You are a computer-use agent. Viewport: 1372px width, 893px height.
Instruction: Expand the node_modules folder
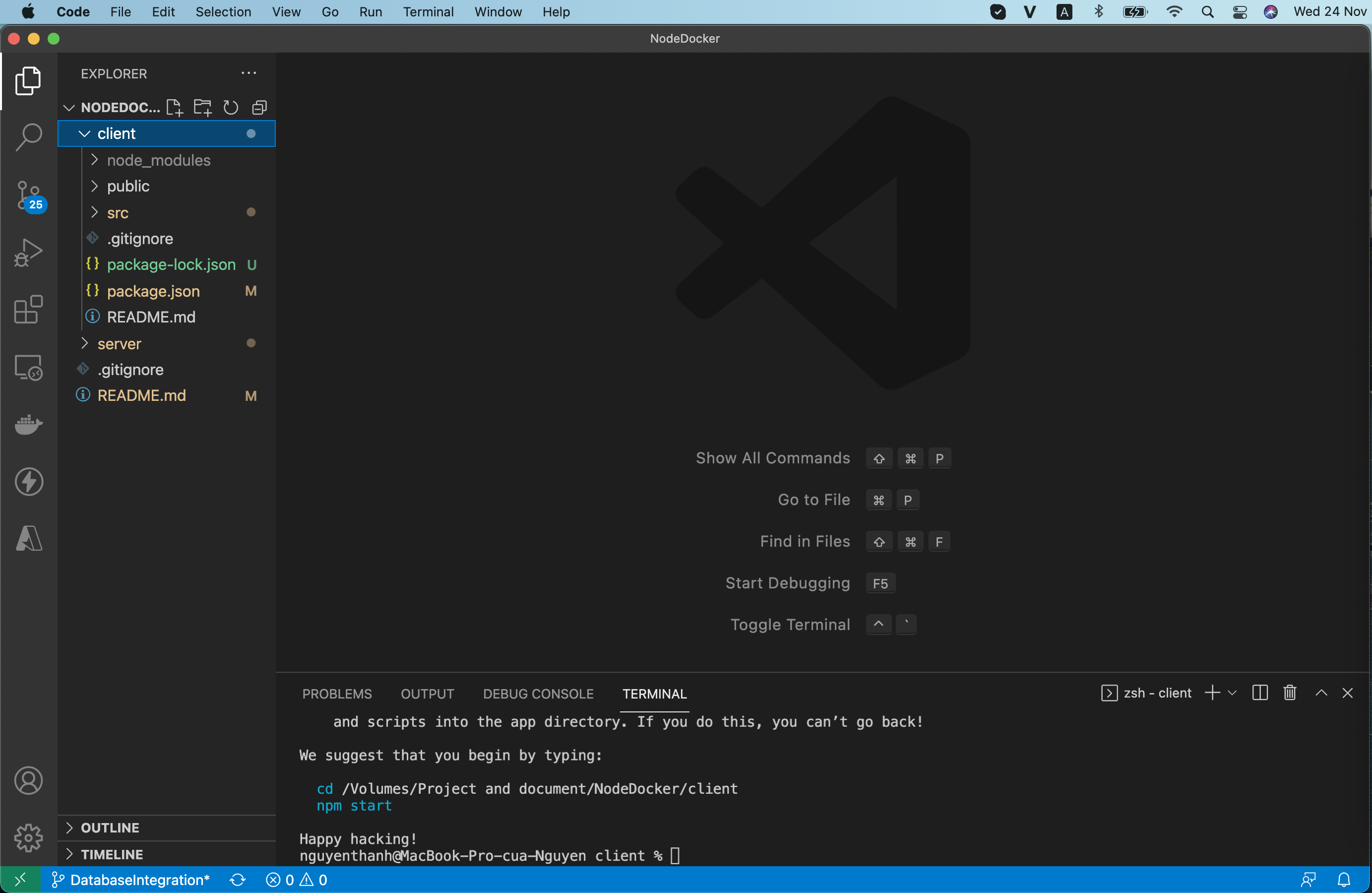point(94,160)
